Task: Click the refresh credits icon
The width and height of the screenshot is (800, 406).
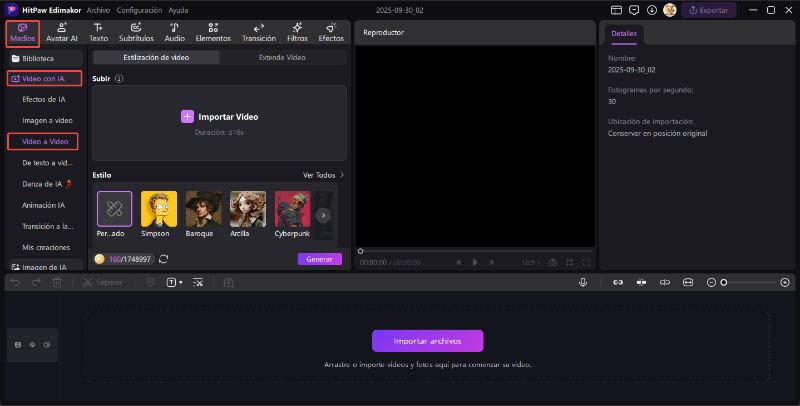Action: [x=163, y=259]
